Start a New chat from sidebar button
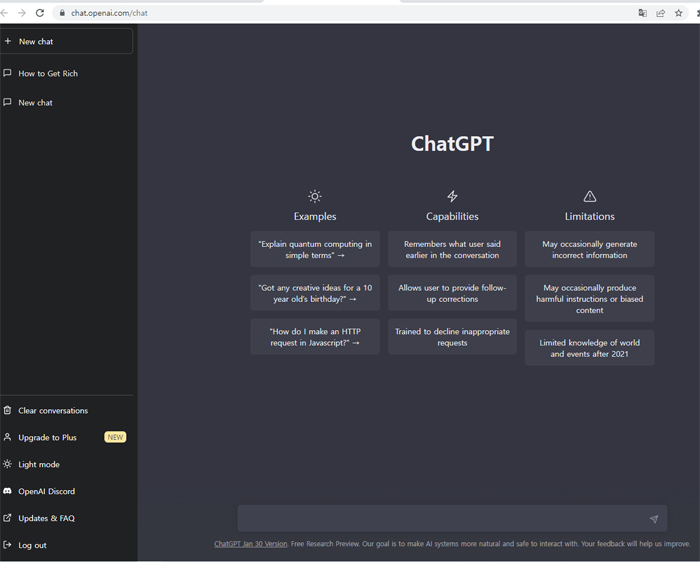 pyautogui.click(x=66, y=41)
